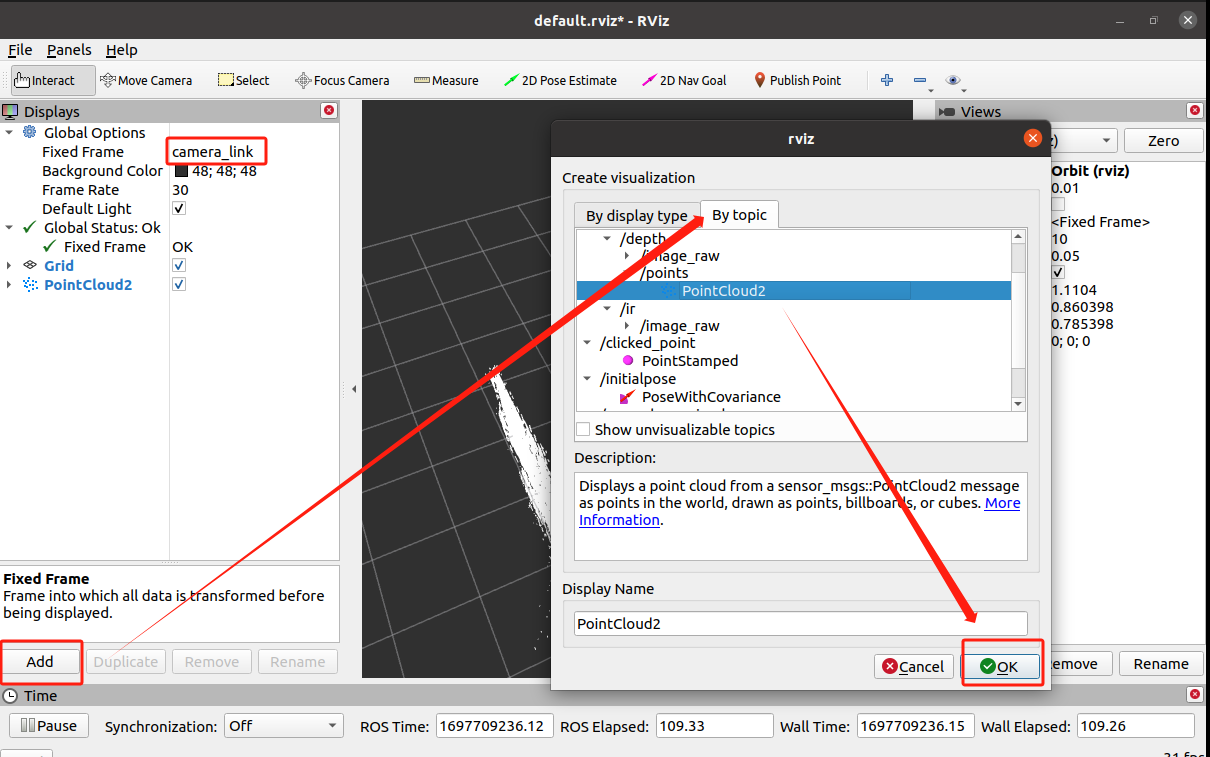Expand the PointCloud2 display in Displays panel
The width and height of the screenshot is (1210, 757).
click(9, 285)
